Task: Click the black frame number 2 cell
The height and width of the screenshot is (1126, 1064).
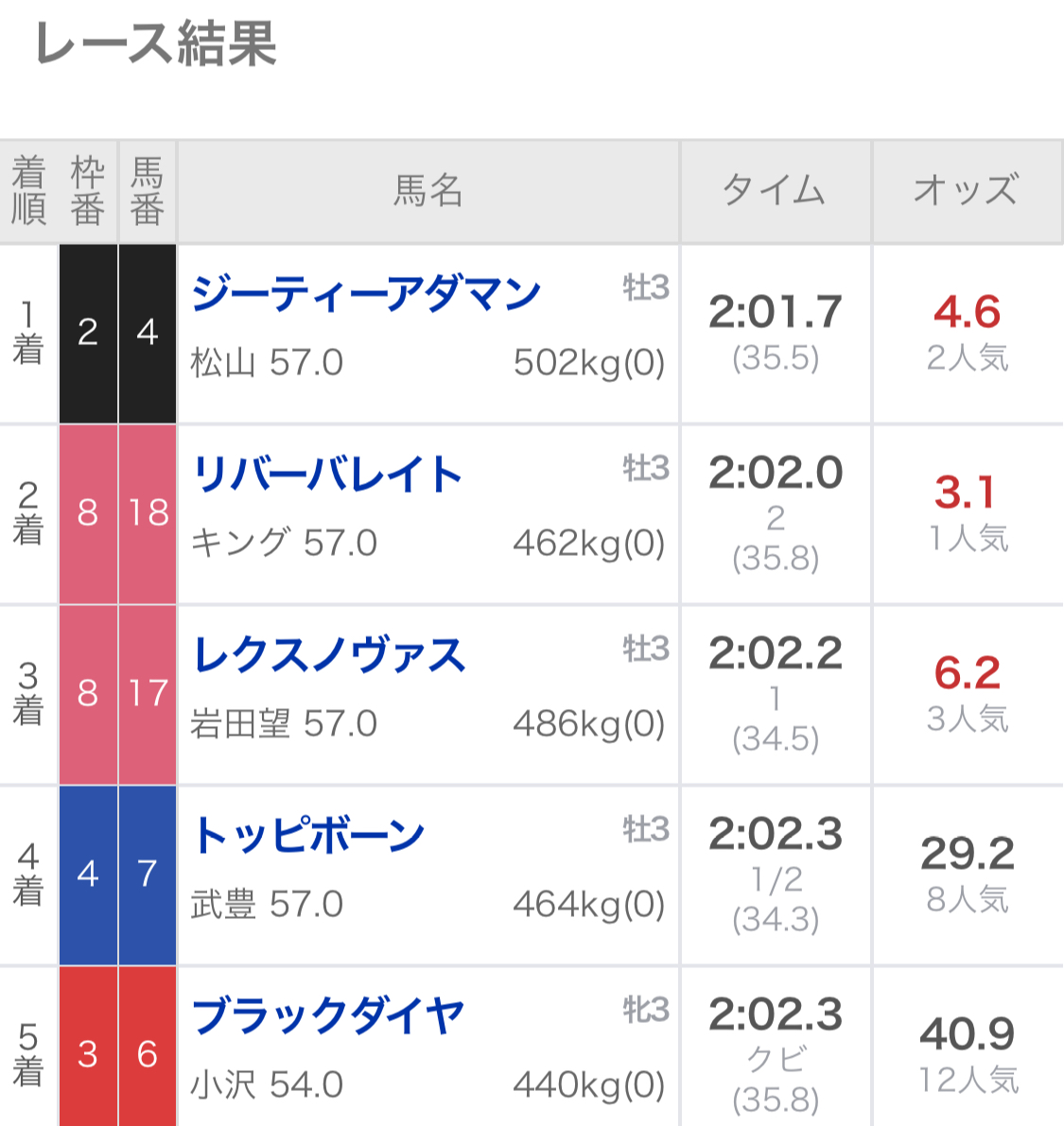Action: click(x=88, y=333)
